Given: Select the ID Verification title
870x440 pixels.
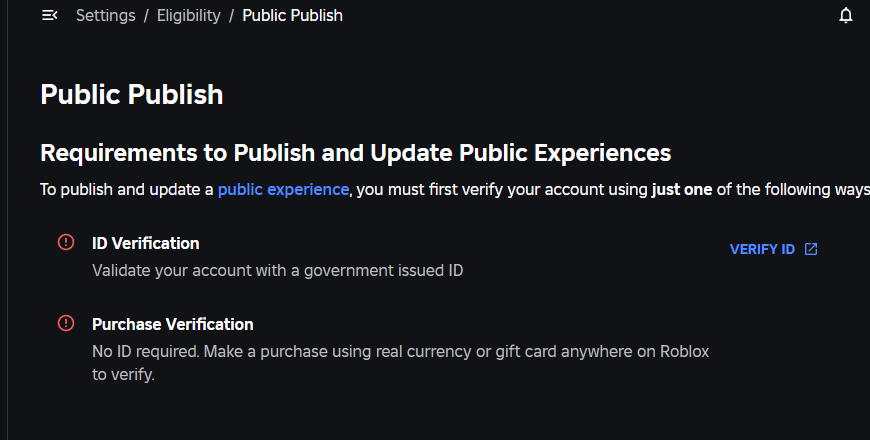Looking at the screenshot, I should point(145,243).
